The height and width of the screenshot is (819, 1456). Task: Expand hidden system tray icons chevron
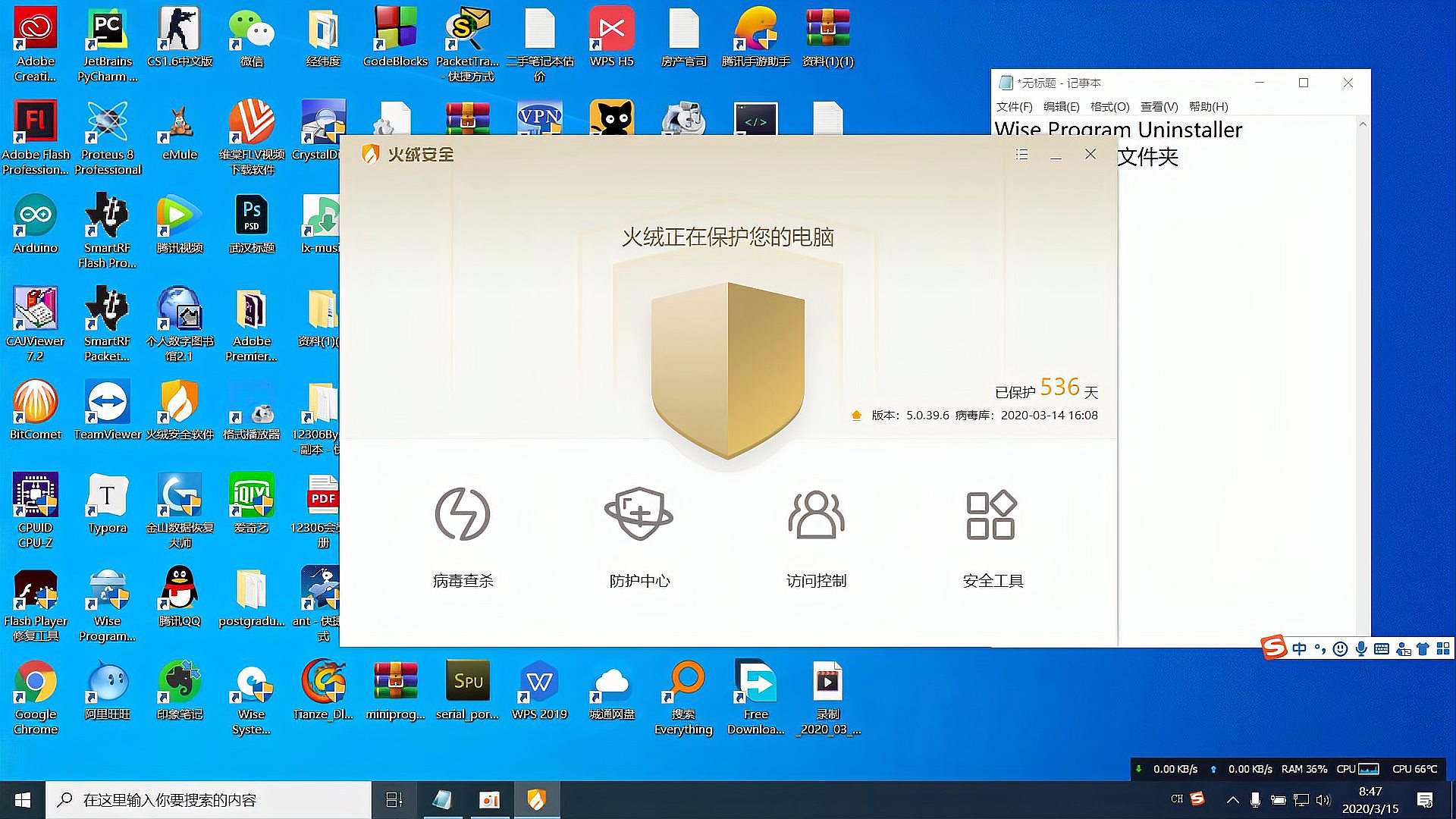point(1232,800)
